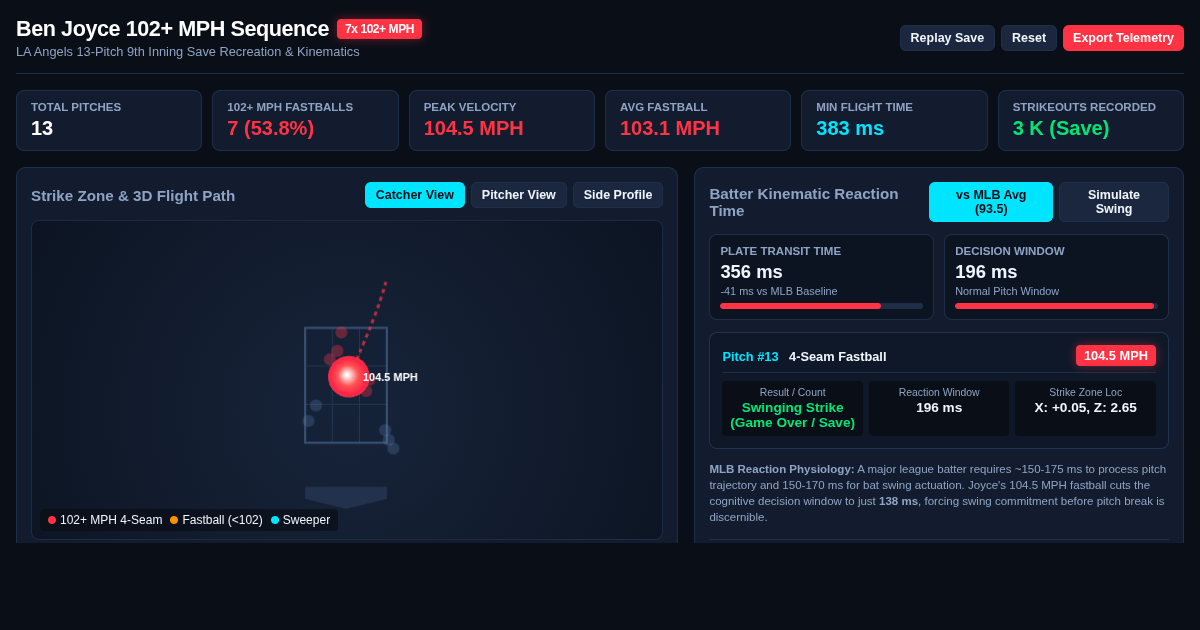Click Avg Fastball 103.1 MPH value
The height and width of the screenshot is (630, 1200).
(670, 128)
